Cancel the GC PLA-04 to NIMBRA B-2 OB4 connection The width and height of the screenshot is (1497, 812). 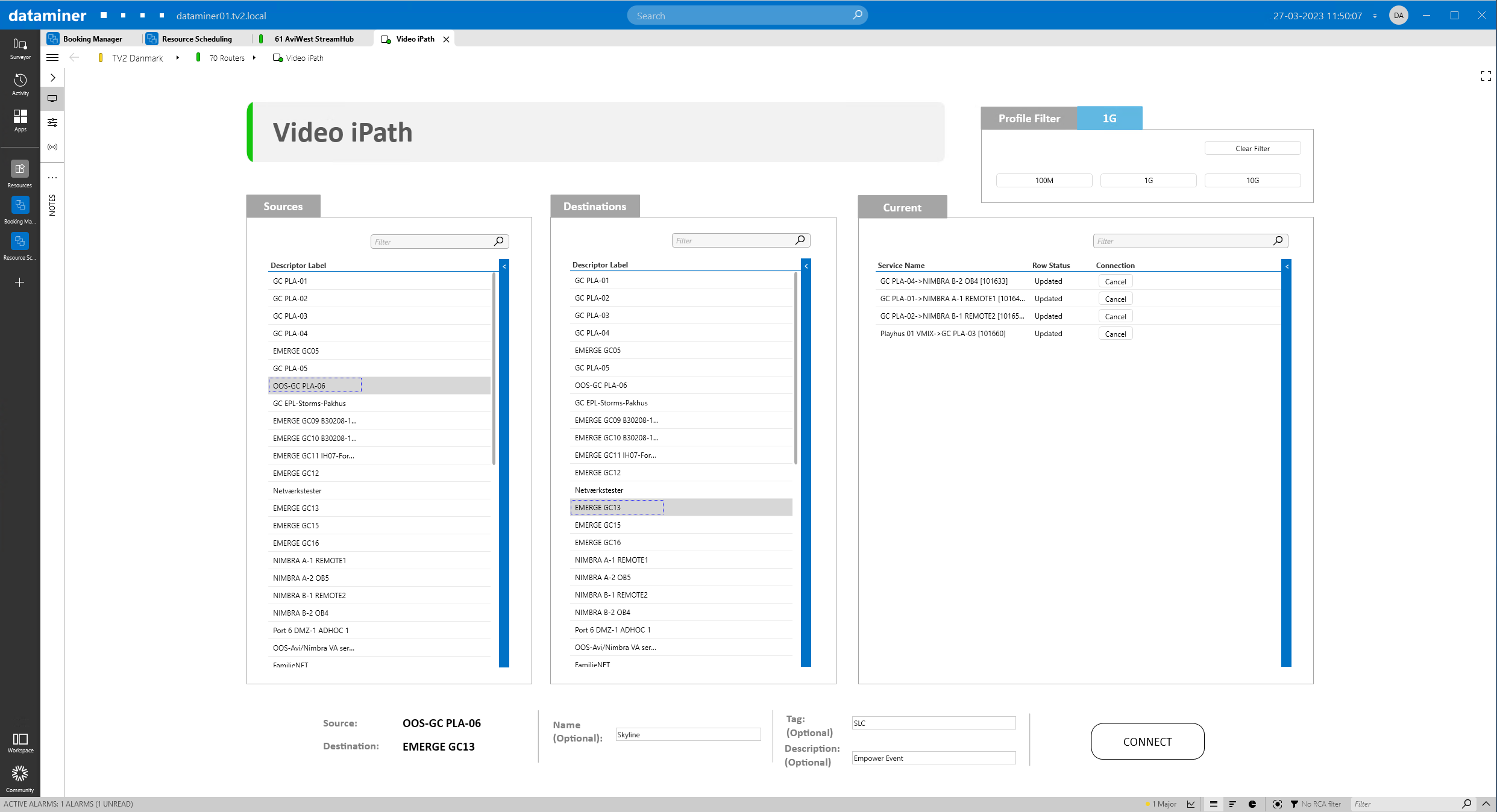click(x=1116, y=281)
